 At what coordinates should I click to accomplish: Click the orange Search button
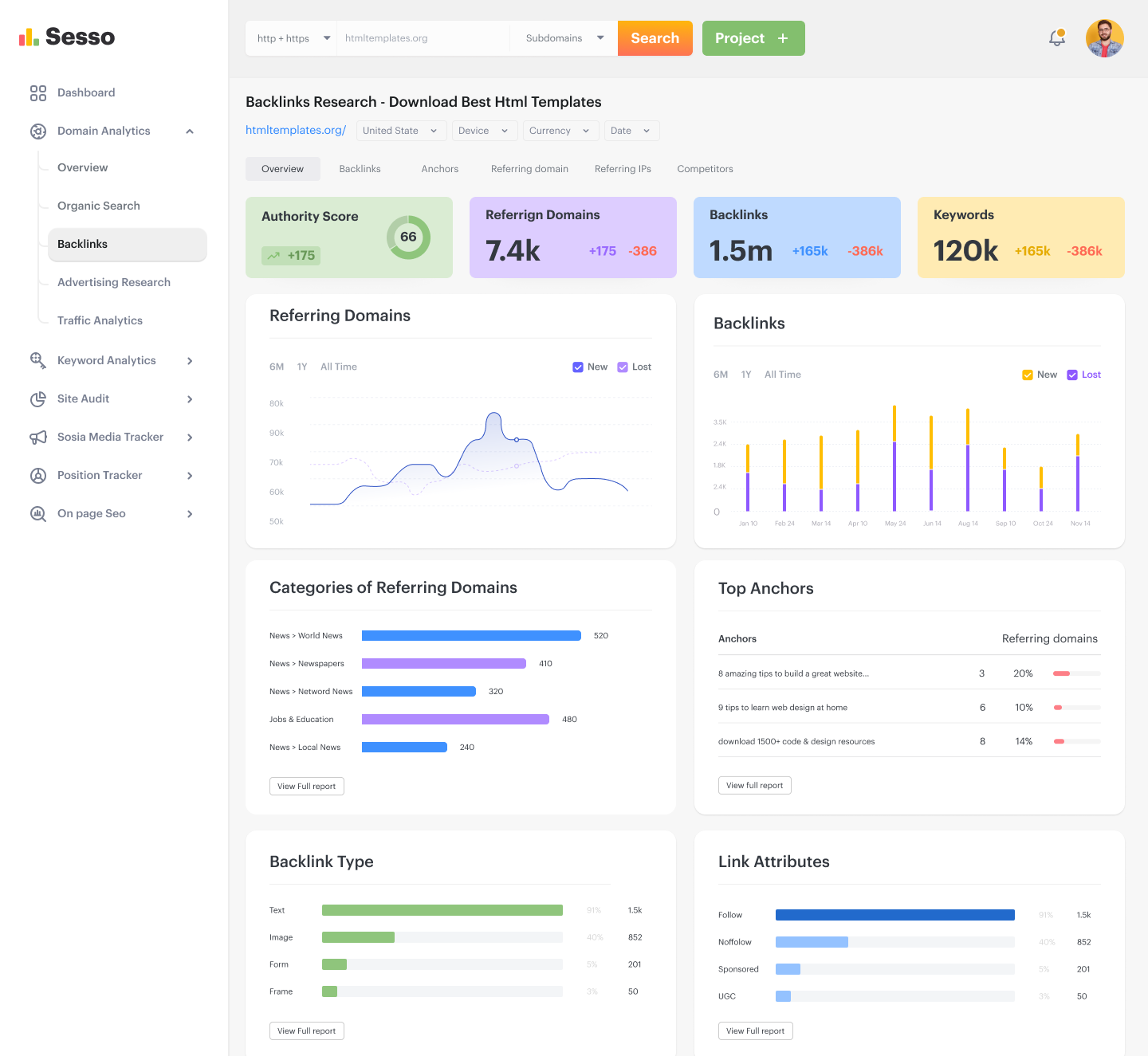(x=655, y=38)
